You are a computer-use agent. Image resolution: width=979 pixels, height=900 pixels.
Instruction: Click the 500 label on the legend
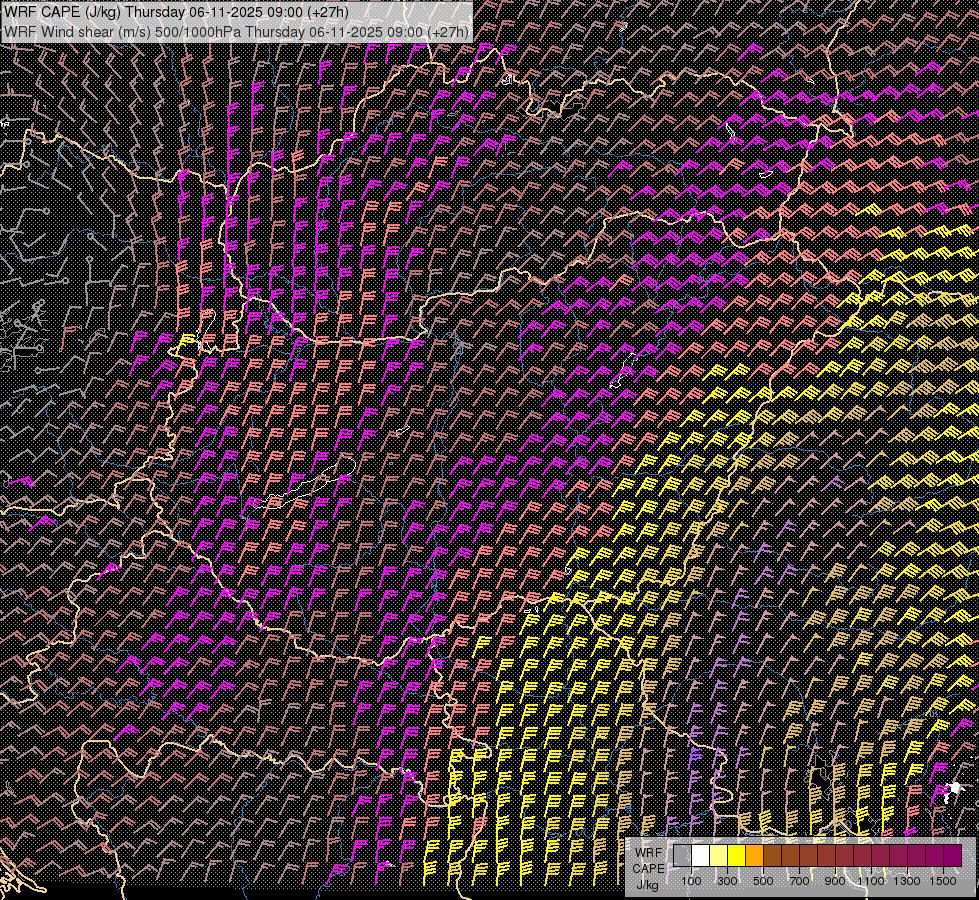763,881
